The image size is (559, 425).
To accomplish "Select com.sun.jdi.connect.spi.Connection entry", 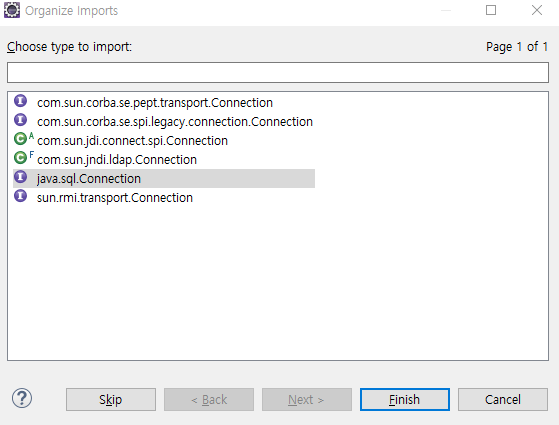I will click(x=132, y=140).
